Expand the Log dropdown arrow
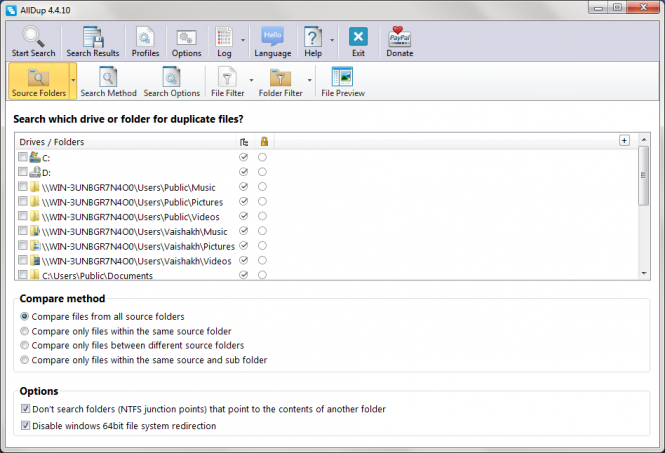The height and width of the screenshot is (453, 665). click(241, 42)
